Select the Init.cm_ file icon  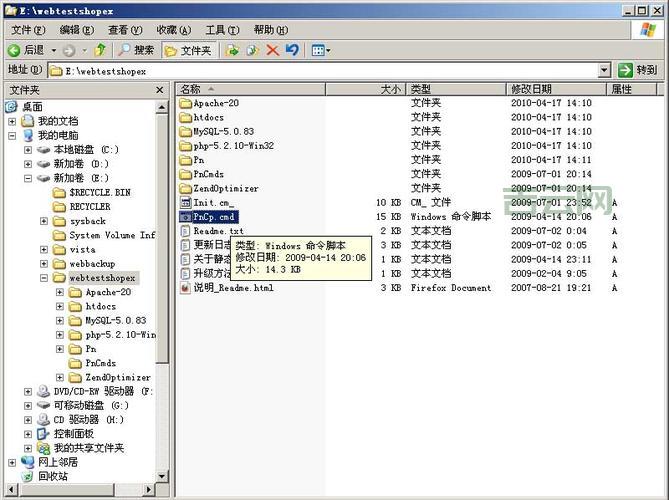pyautogui.click(x=185, y=203)
